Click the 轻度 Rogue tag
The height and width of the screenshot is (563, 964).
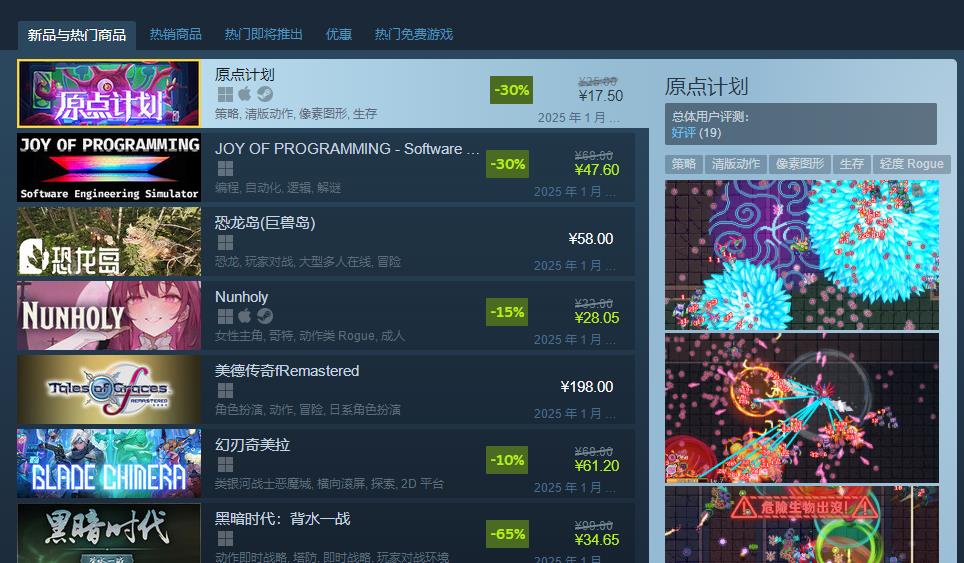(x=911, y=164)
